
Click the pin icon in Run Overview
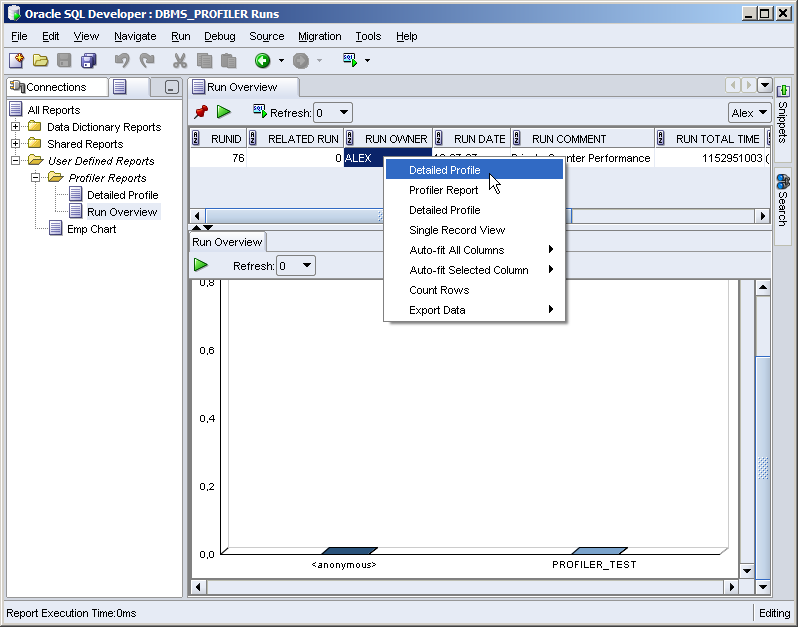tap(201, 112)
